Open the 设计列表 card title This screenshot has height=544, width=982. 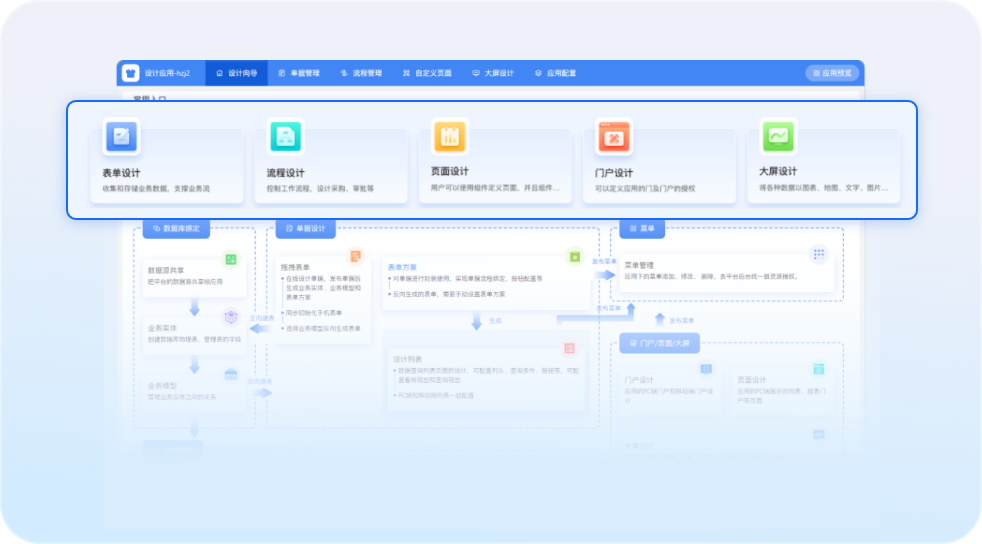click(x=408, y=359)
